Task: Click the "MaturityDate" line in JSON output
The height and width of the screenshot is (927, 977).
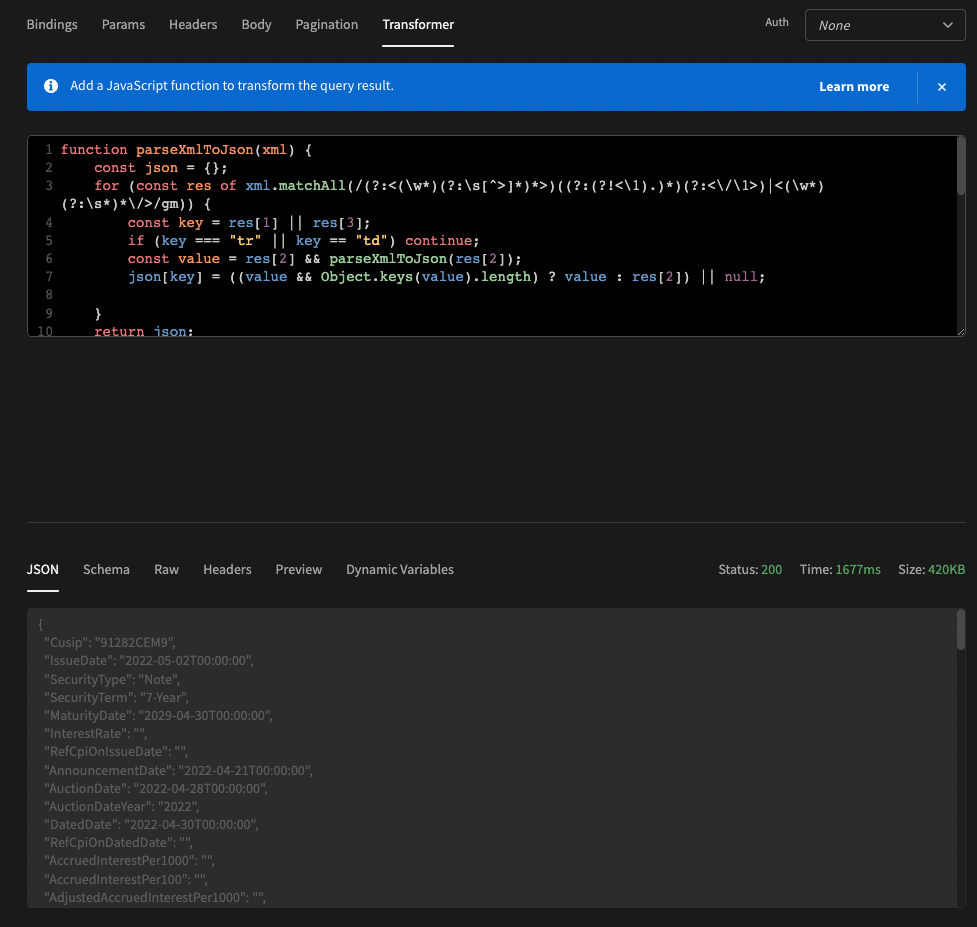Action: [x=158, y=715]
